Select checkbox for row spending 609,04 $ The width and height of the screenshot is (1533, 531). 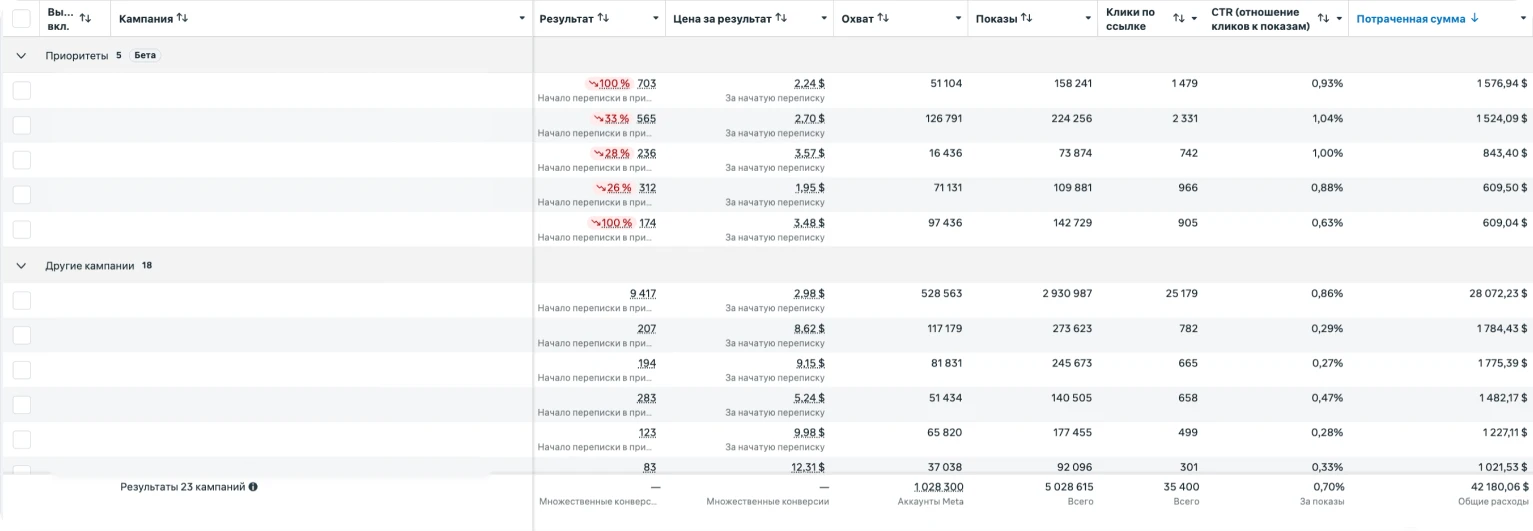[x=21, y=230]
